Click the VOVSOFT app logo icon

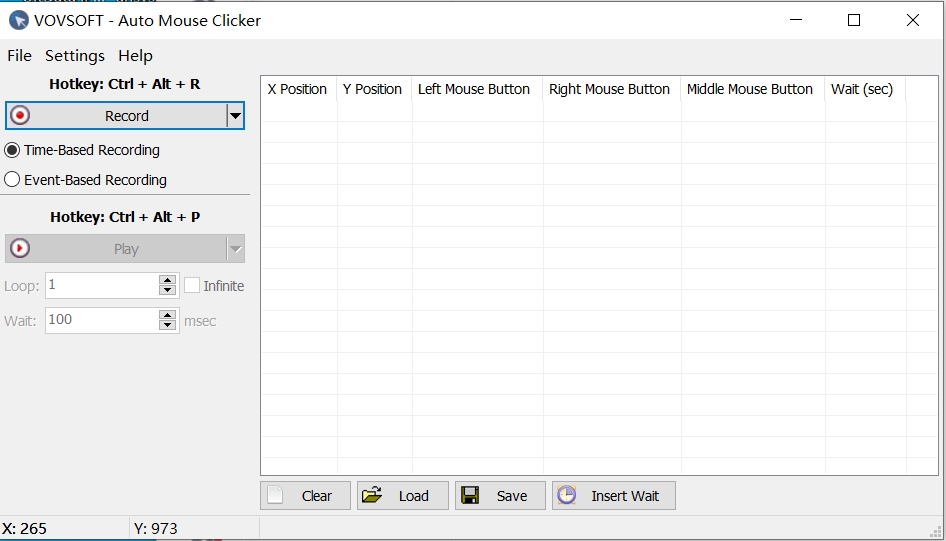point(19,21)
